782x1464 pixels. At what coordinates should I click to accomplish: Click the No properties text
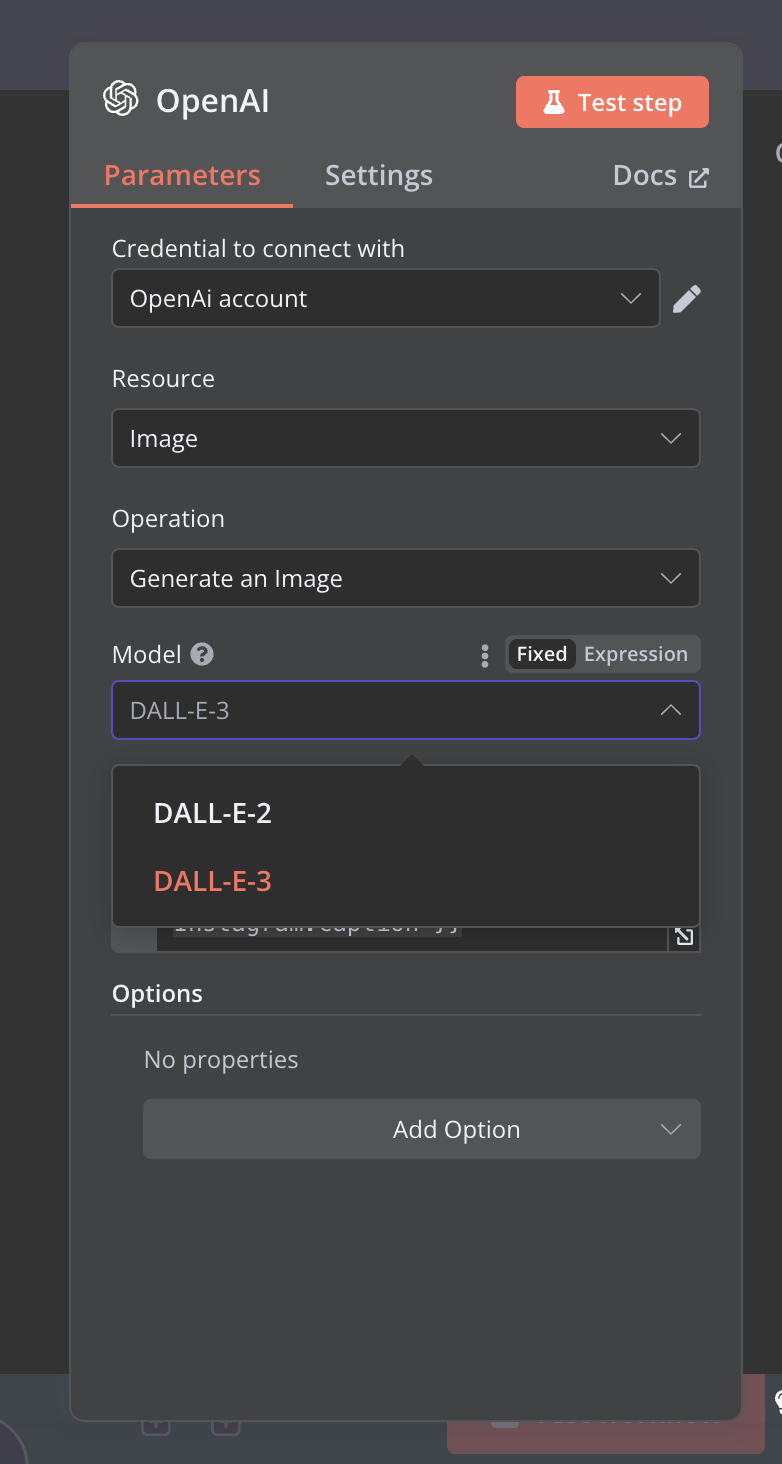221,1059
